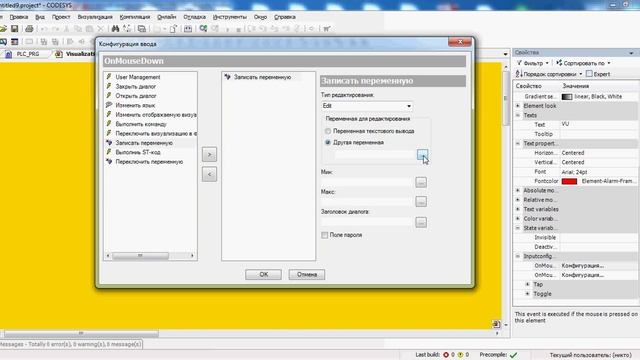Select Записать переменную in the left action list

click(x=144, y=143)
